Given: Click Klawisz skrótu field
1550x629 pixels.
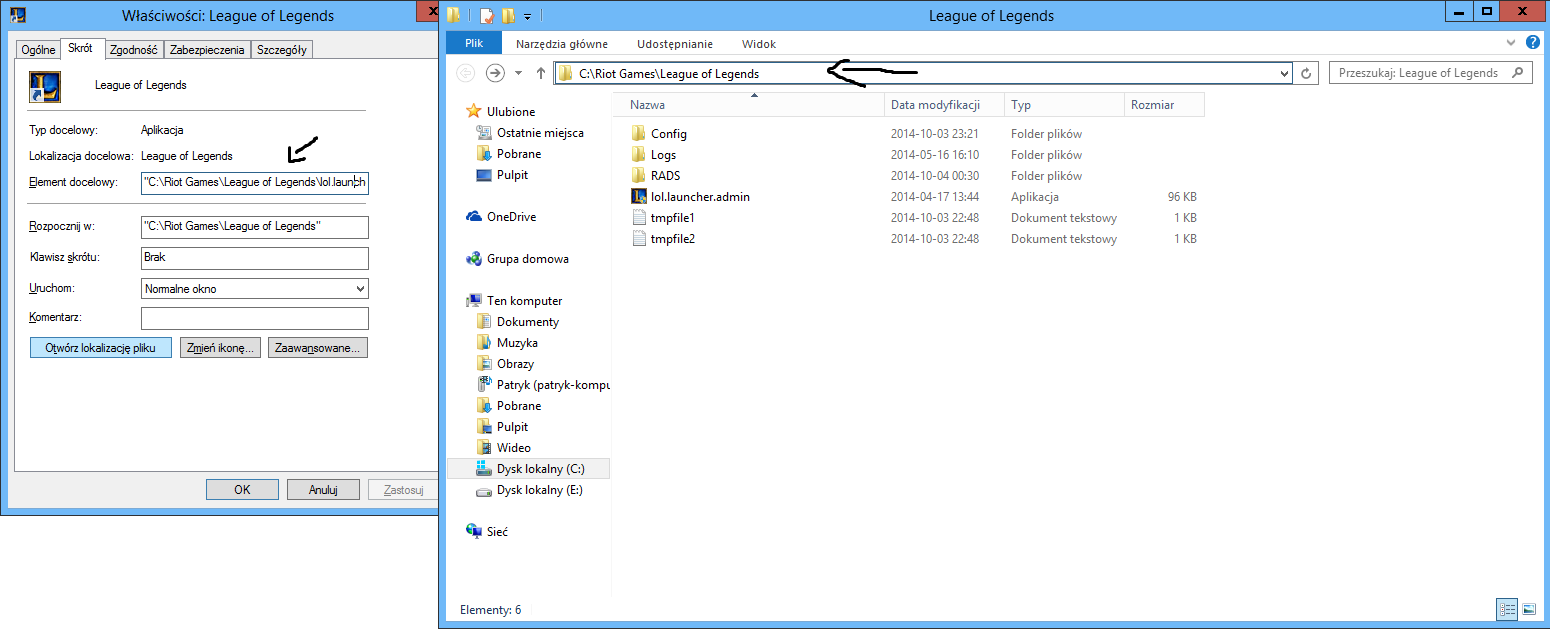Looking at the screenshot, I should tap(255, 258).
